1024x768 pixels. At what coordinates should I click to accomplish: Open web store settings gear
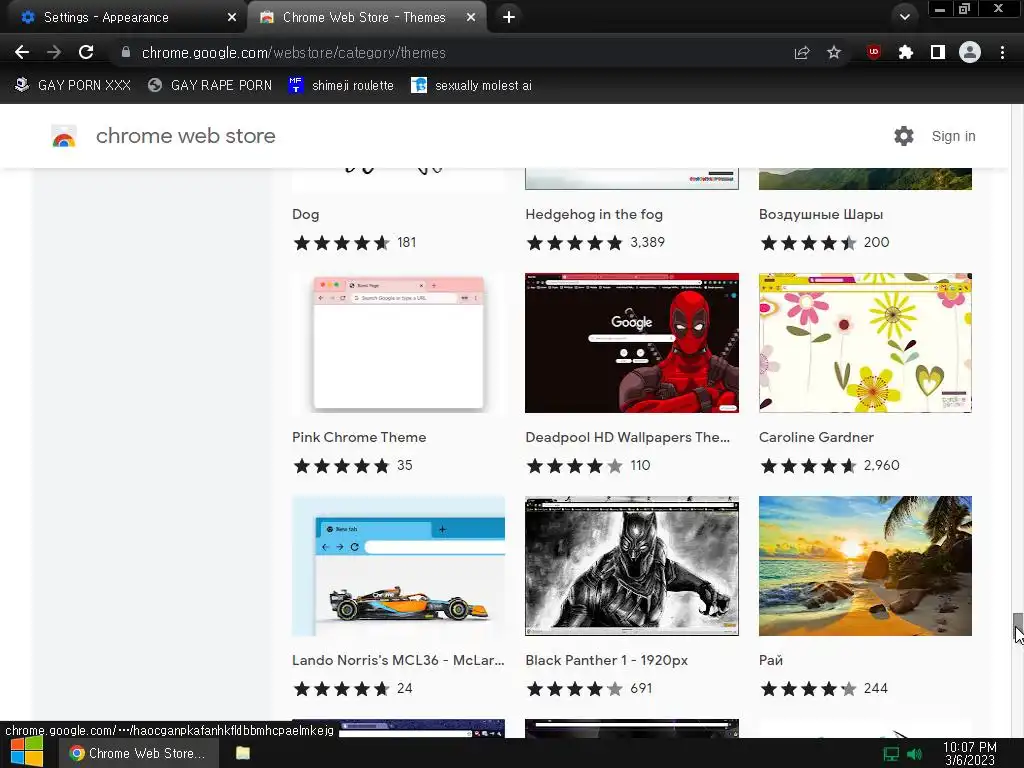pyautogui.click(x=904, y=136)
